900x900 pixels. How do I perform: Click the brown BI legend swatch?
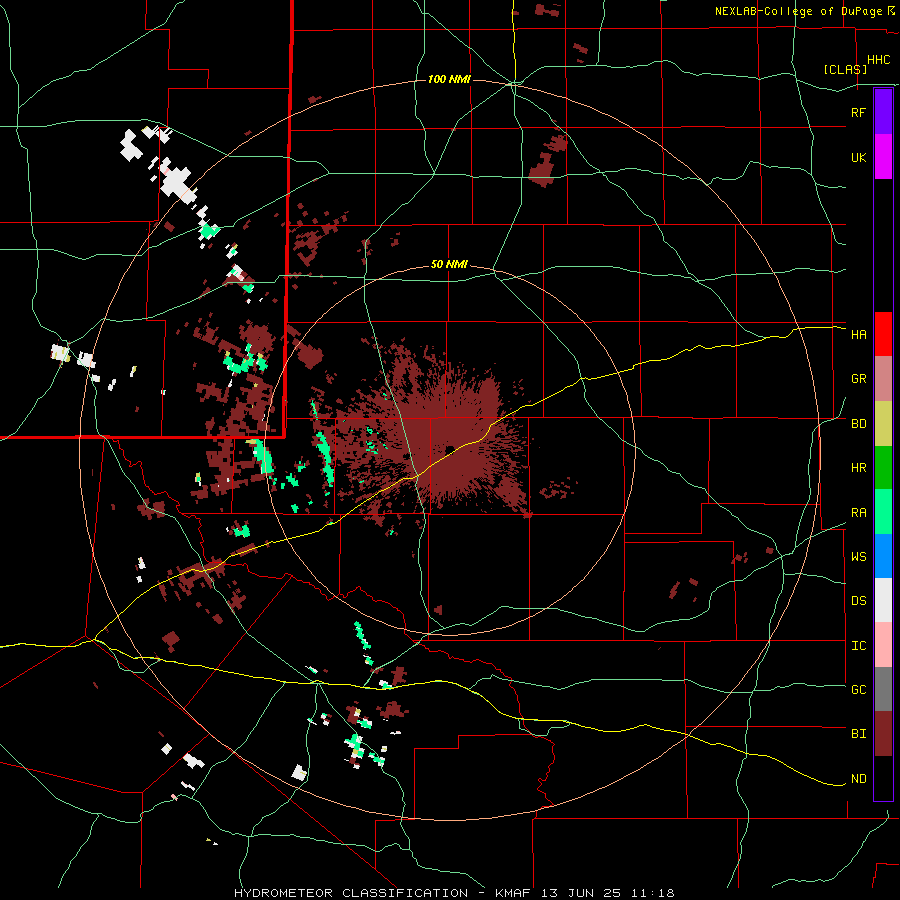[883, 734]
